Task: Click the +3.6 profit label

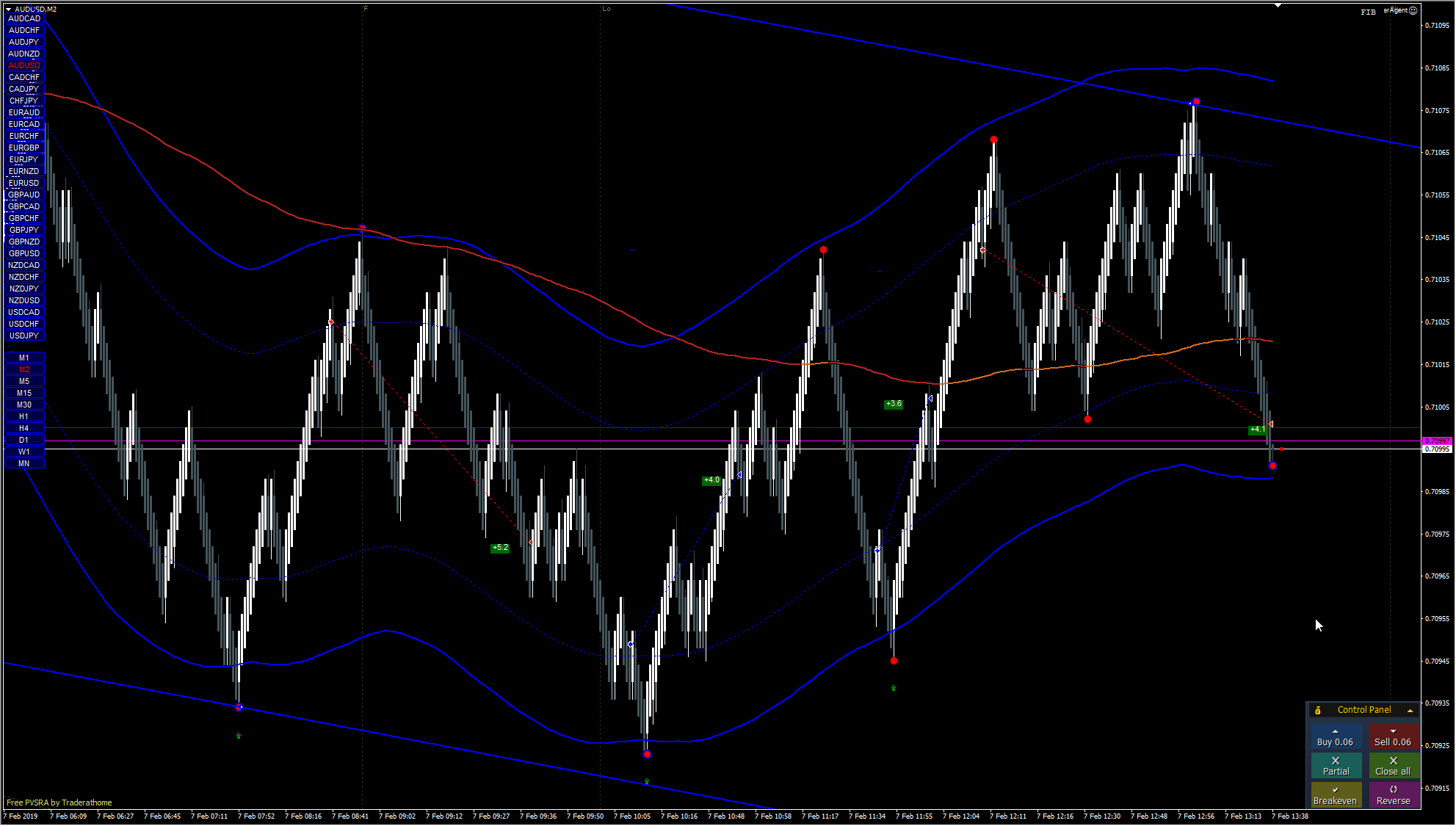Action: point(894,404)
